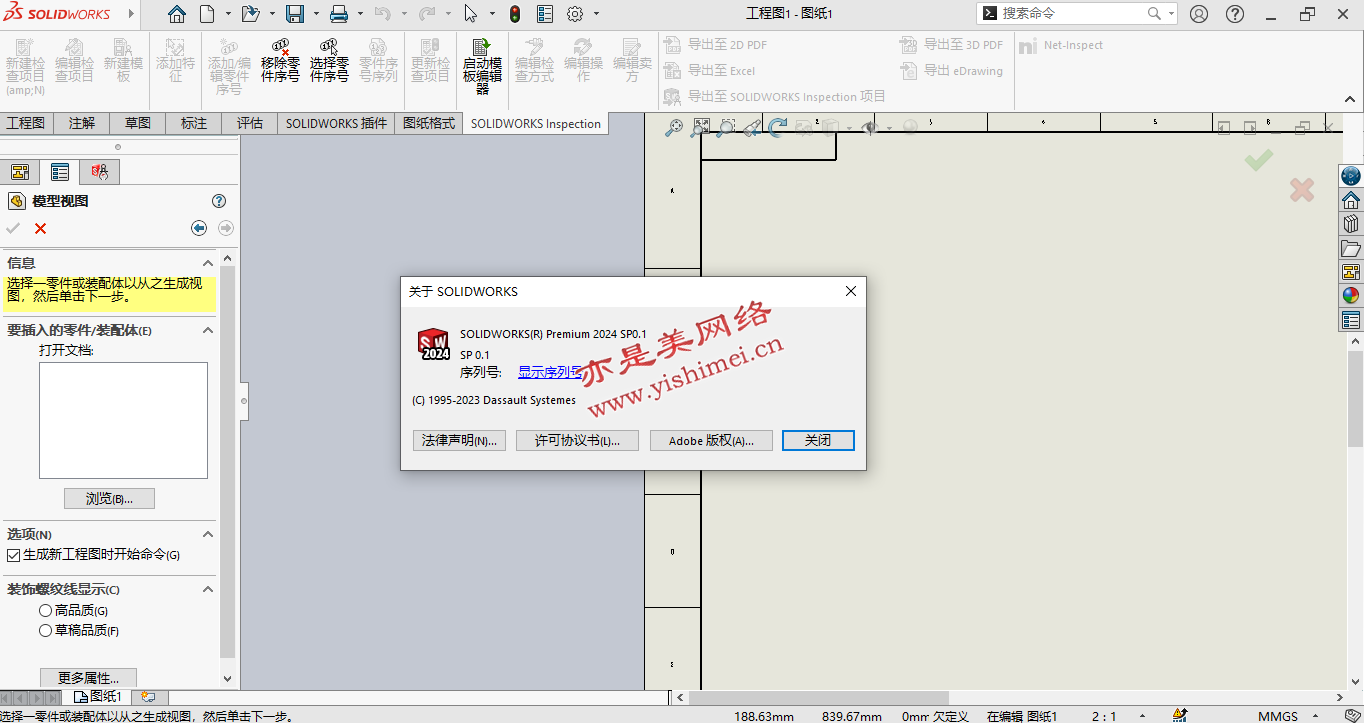This screenshot has width=1364, height=723.
Task: Open the File Properties icon
Action: click(x=545, y=14)
